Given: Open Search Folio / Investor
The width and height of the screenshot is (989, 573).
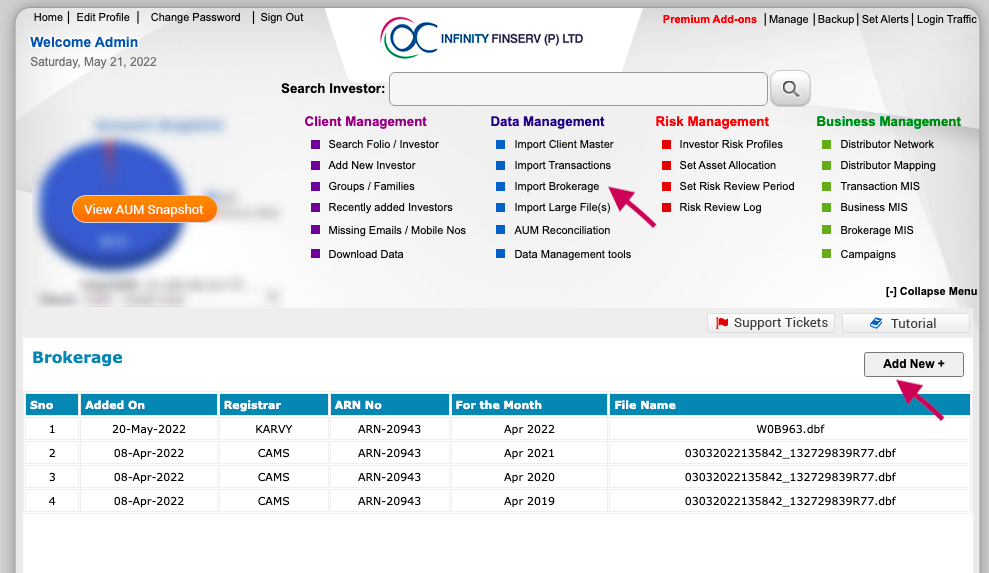Looking at the screenshot, I should coord(383,145).
